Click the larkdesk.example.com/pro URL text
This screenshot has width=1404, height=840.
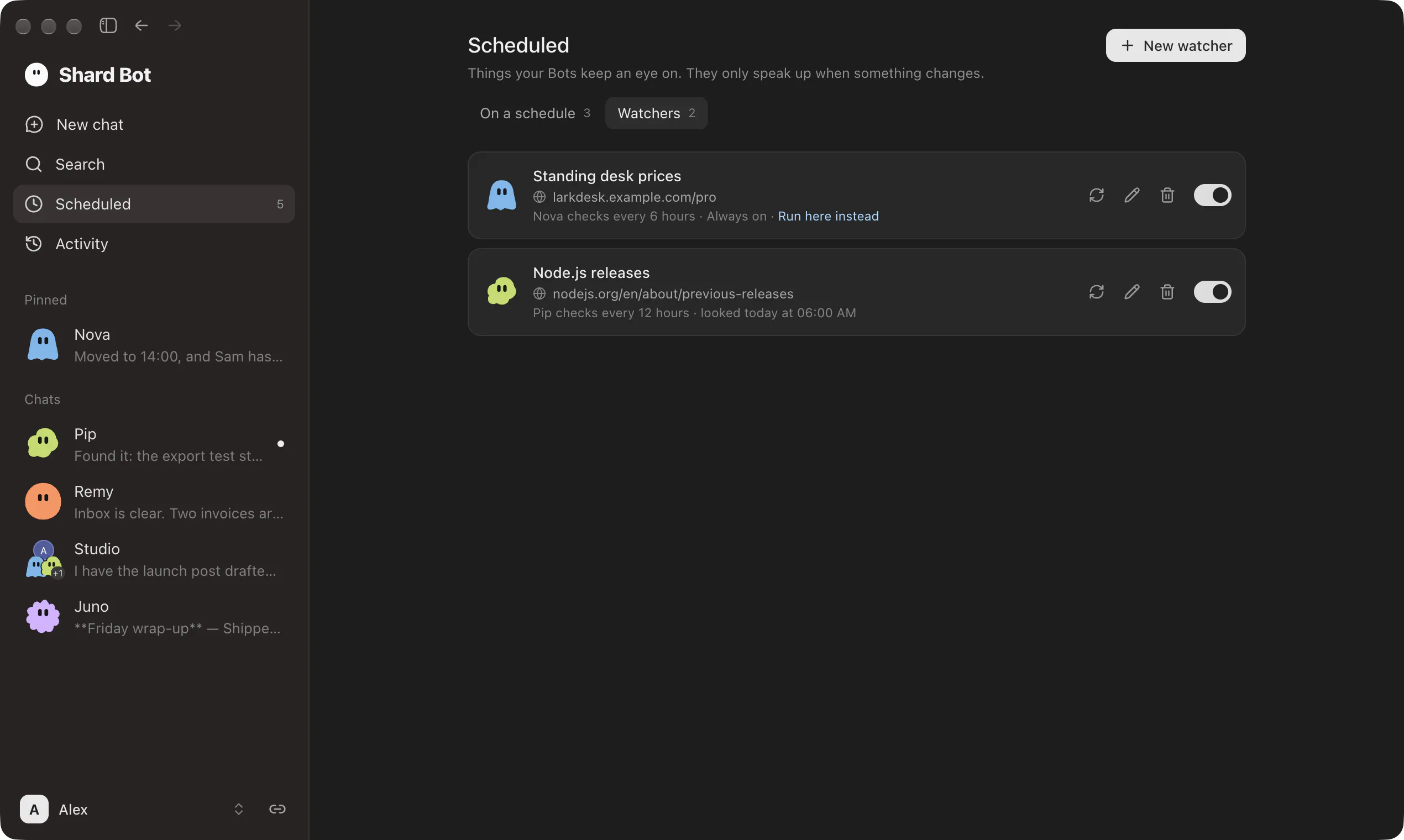pyautogui.click(x=634, y=197)
